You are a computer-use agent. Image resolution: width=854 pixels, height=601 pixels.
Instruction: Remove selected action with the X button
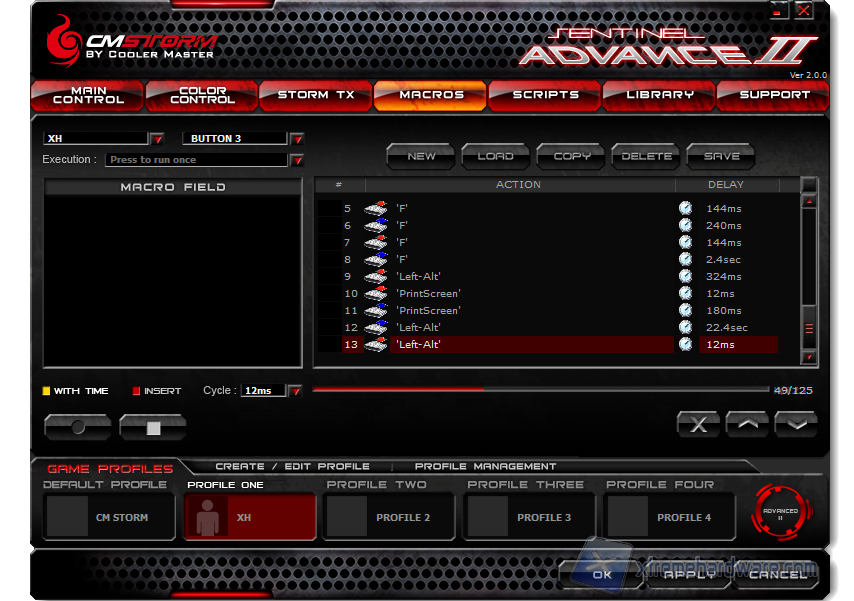[698, 424]
